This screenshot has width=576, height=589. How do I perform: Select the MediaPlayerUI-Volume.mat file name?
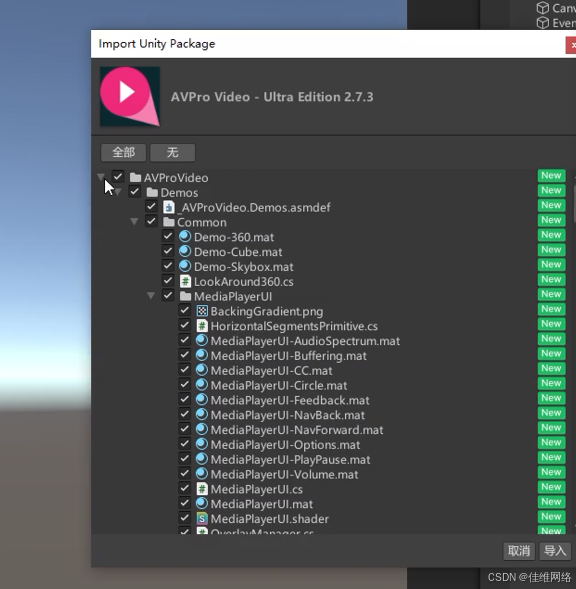(x=284, y=474)
